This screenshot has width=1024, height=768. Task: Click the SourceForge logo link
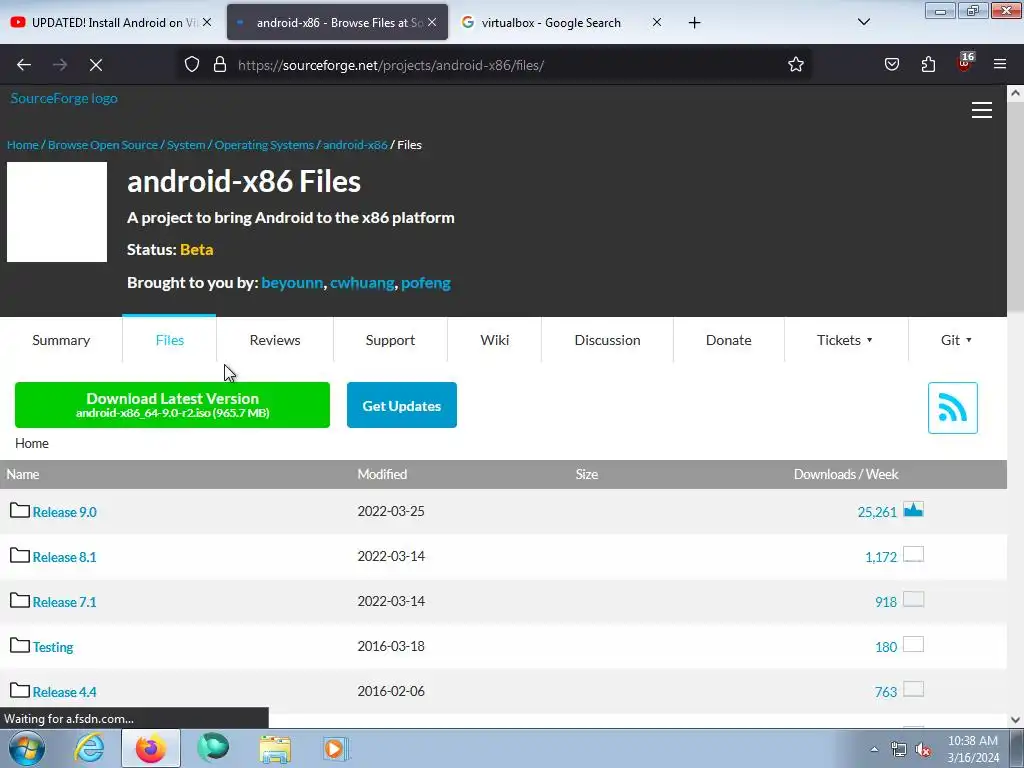click(64, 98)
